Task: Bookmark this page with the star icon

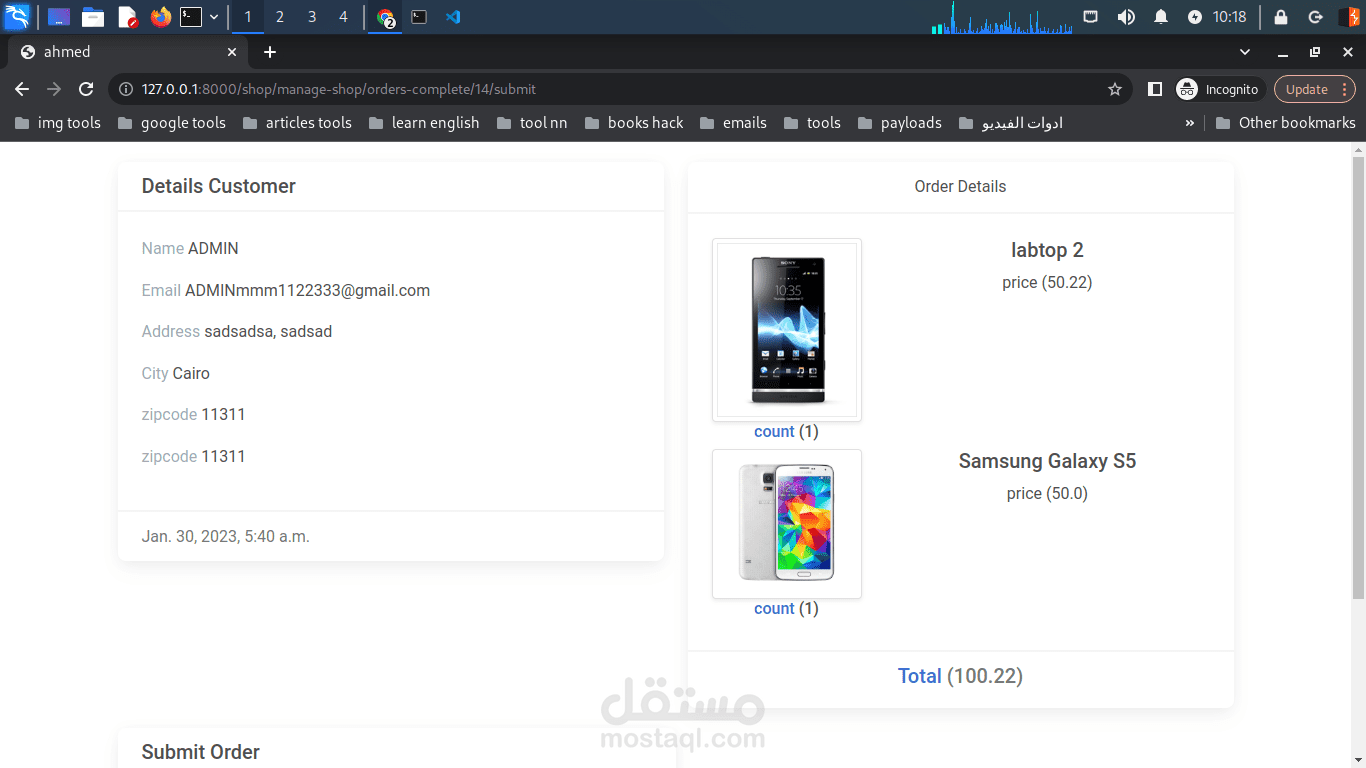Action: 1115,89
